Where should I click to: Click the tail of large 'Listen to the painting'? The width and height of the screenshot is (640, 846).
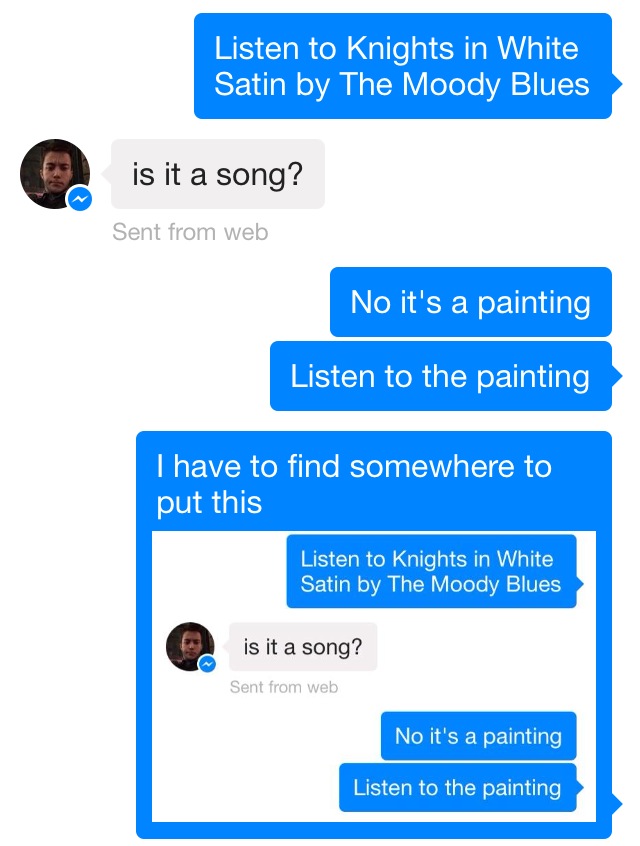point(617,376)
